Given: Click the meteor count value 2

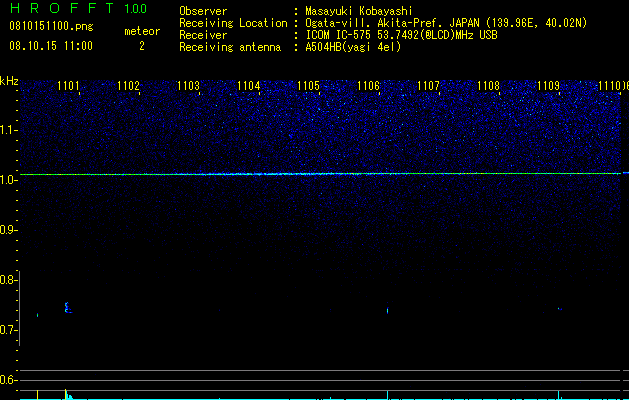Looking at the screenshot, I should coord(142,46).
